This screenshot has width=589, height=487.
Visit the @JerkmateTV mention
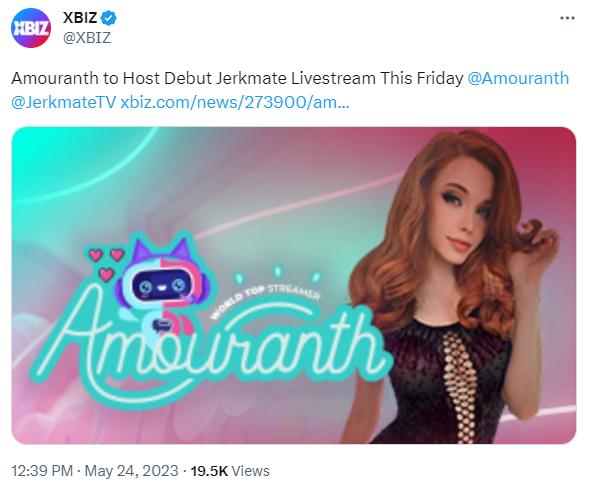pos(63,102)
